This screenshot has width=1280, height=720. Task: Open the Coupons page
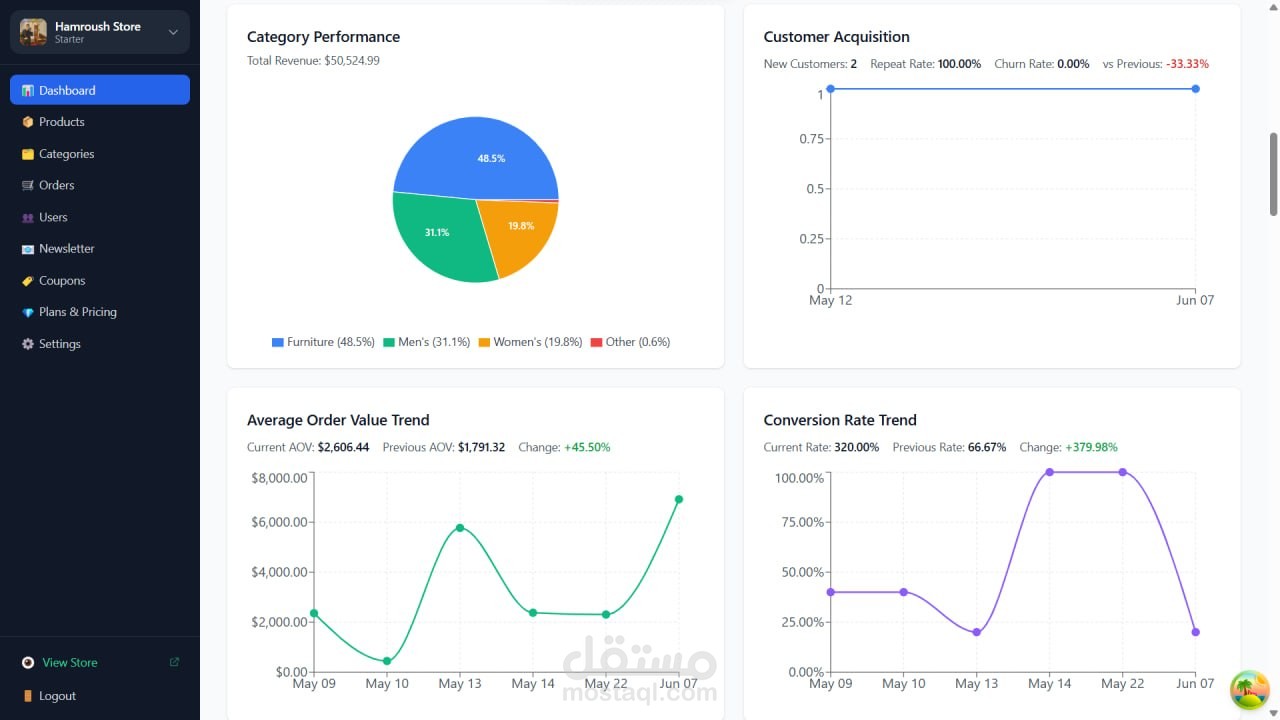[x=100, y=281]
